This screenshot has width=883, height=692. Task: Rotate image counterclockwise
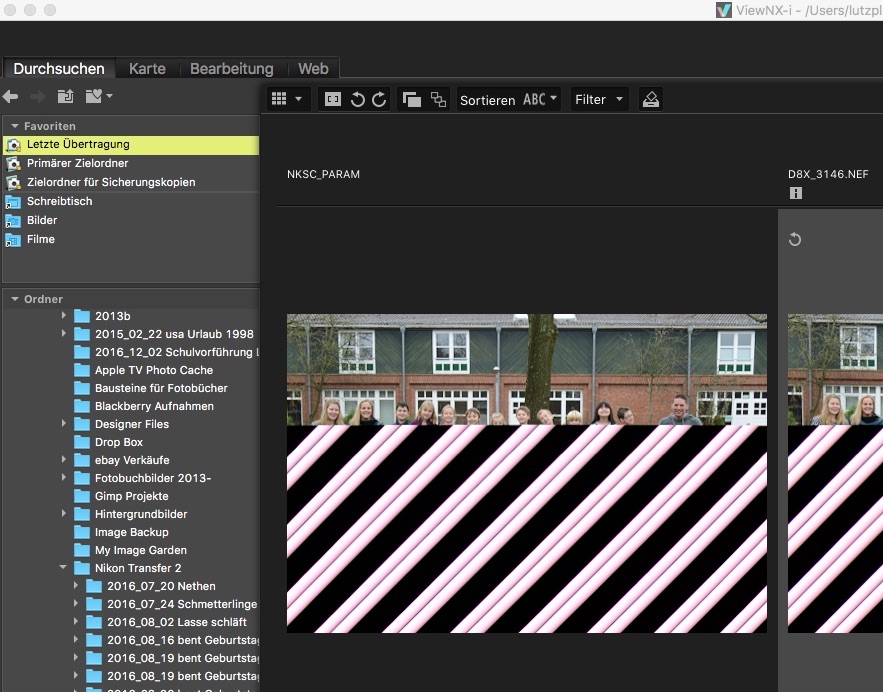[x=357, y=100]
